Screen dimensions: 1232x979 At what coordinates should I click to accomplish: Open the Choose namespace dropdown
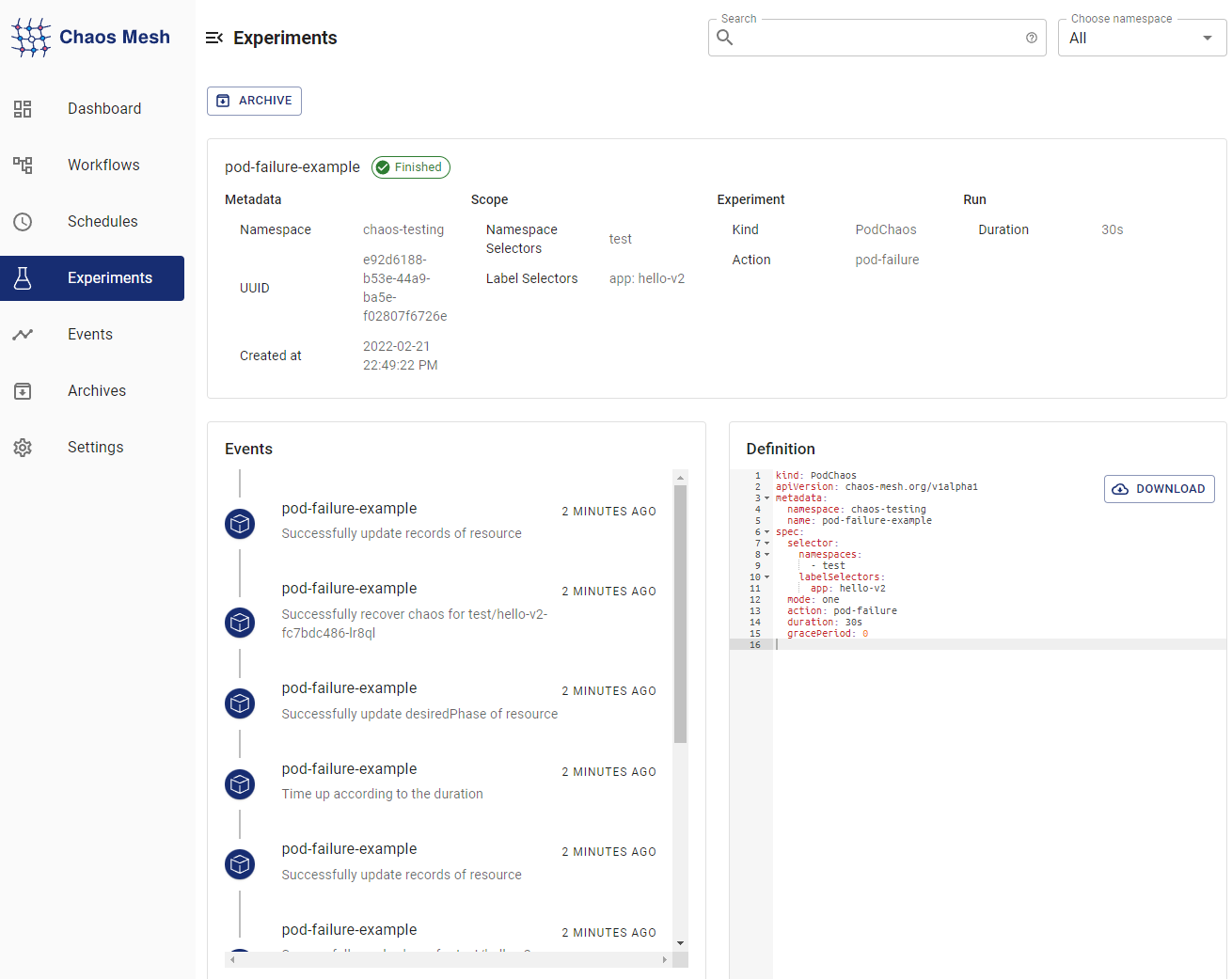[1142, 38]
